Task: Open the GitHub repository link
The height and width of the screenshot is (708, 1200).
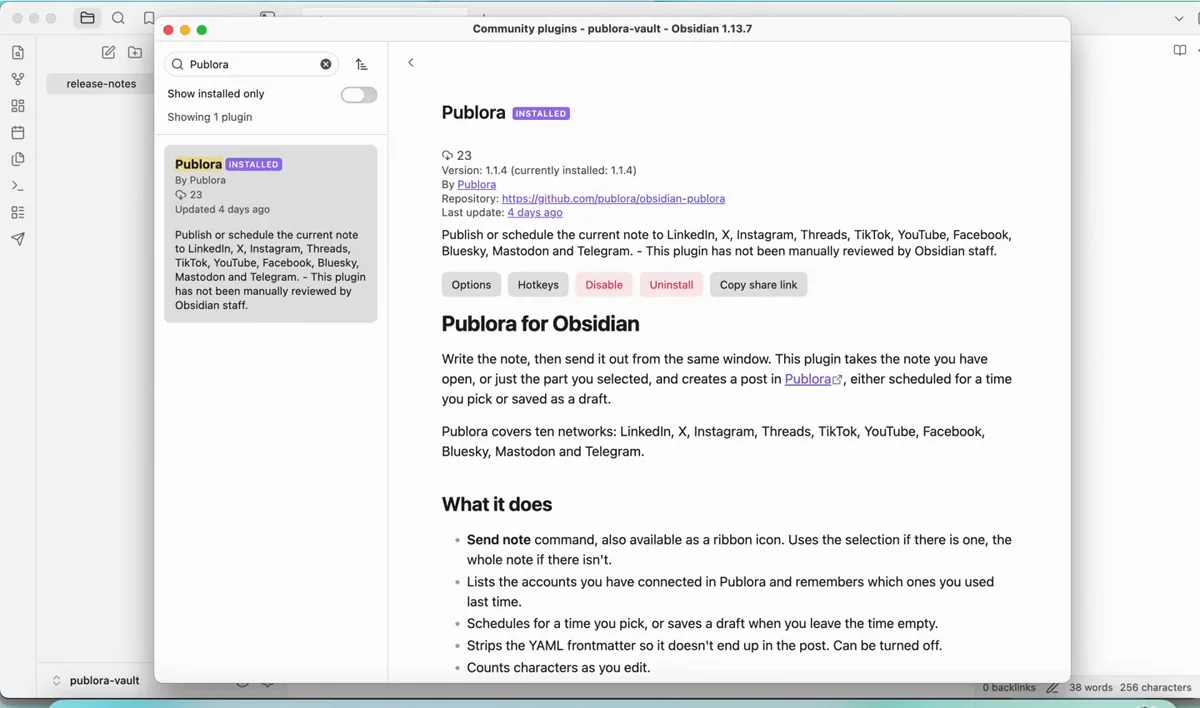Action: coord(613,199)
